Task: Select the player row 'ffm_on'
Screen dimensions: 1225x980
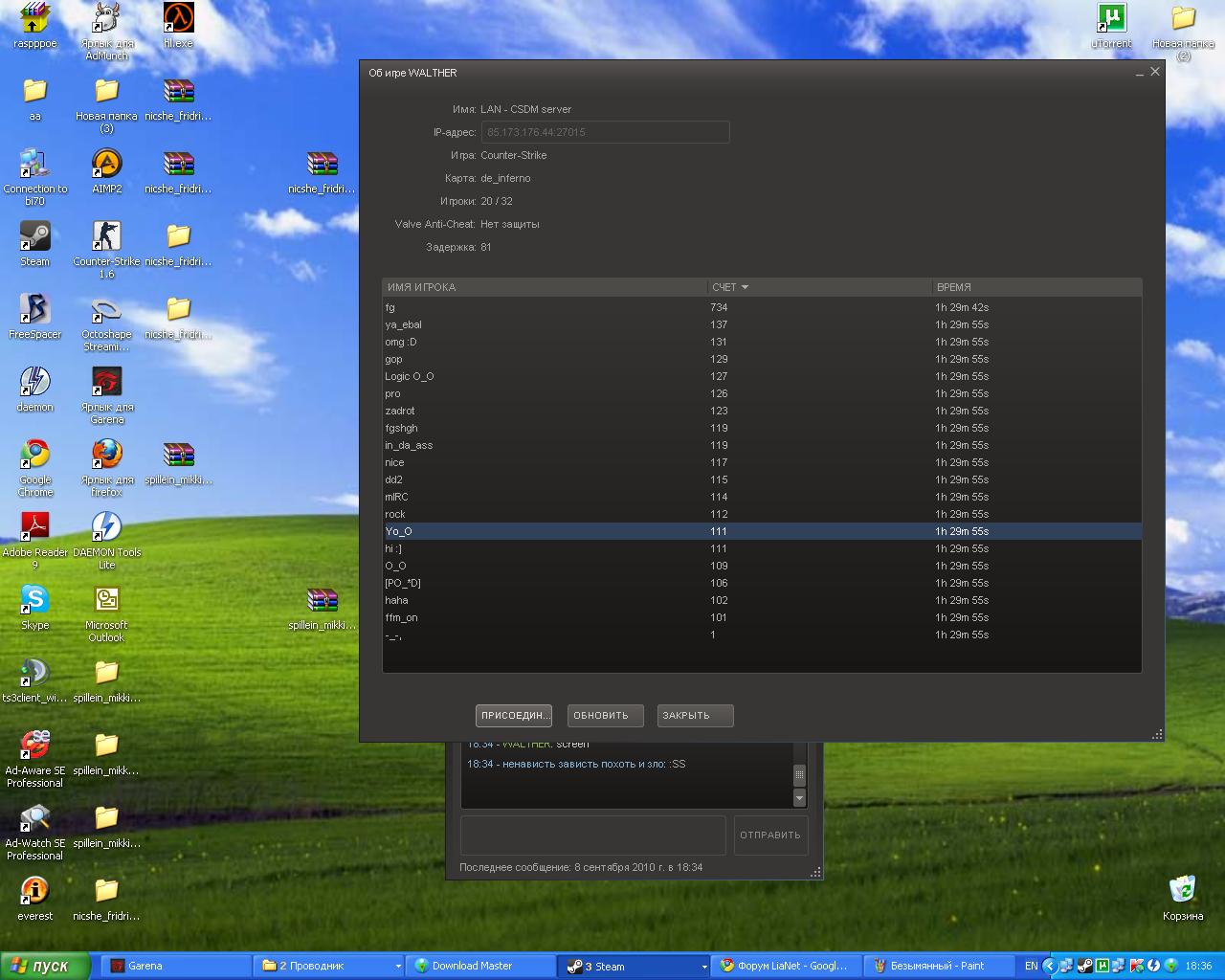Action: [x=762, y=617]
